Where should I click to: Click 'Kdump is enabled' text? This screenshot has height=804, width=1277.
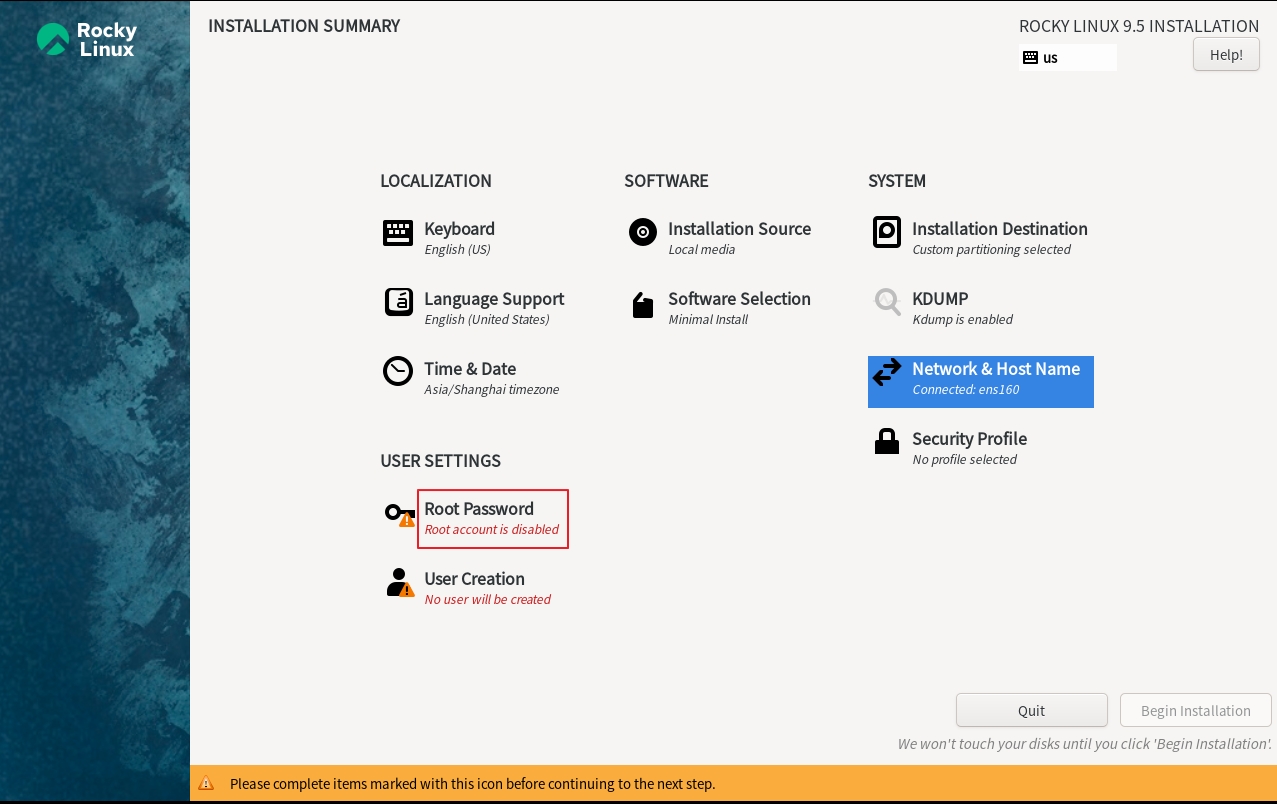[962, 320]
